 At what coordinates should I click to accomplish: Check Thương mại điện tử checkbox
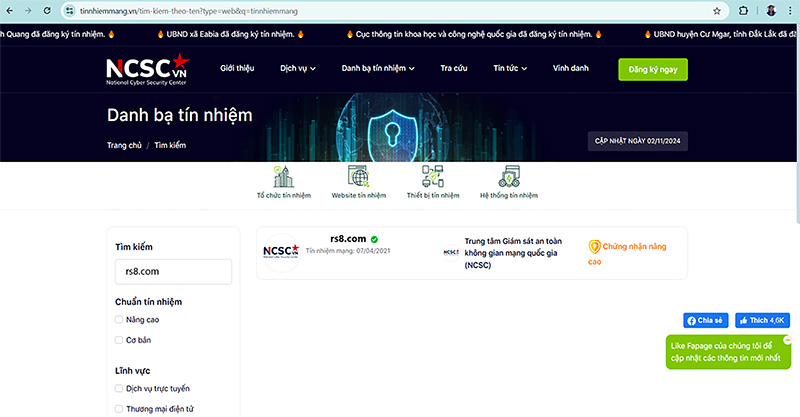click(119, 409)
